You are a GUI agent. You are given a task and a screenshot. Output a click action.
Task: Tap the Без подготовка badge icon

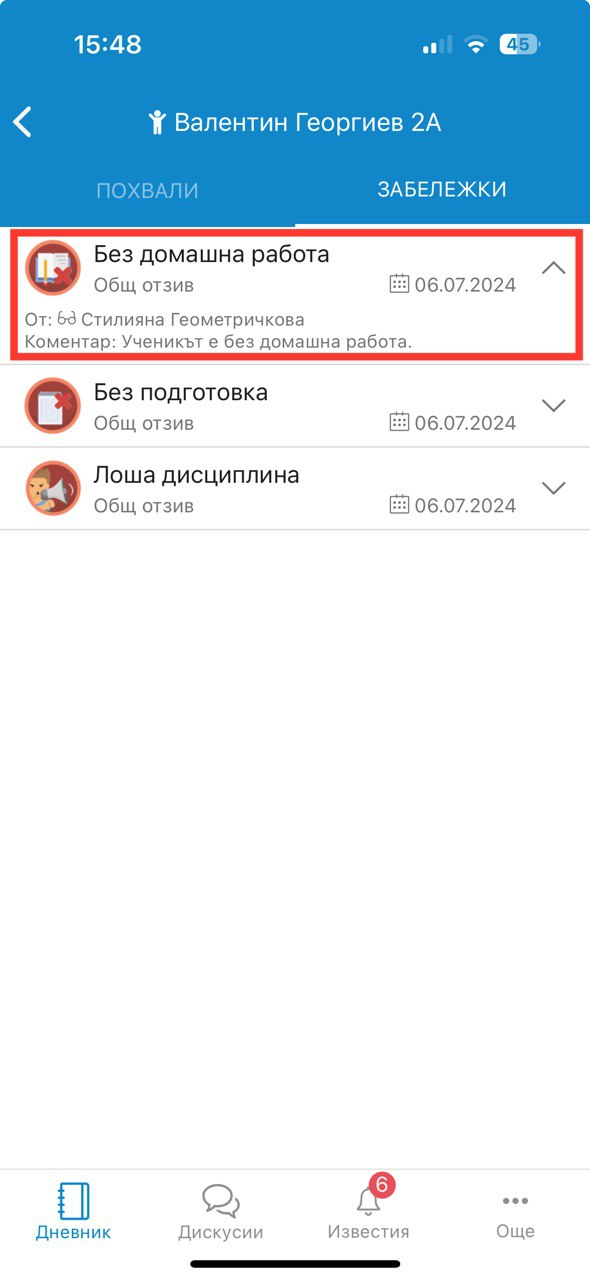point(52,405)
